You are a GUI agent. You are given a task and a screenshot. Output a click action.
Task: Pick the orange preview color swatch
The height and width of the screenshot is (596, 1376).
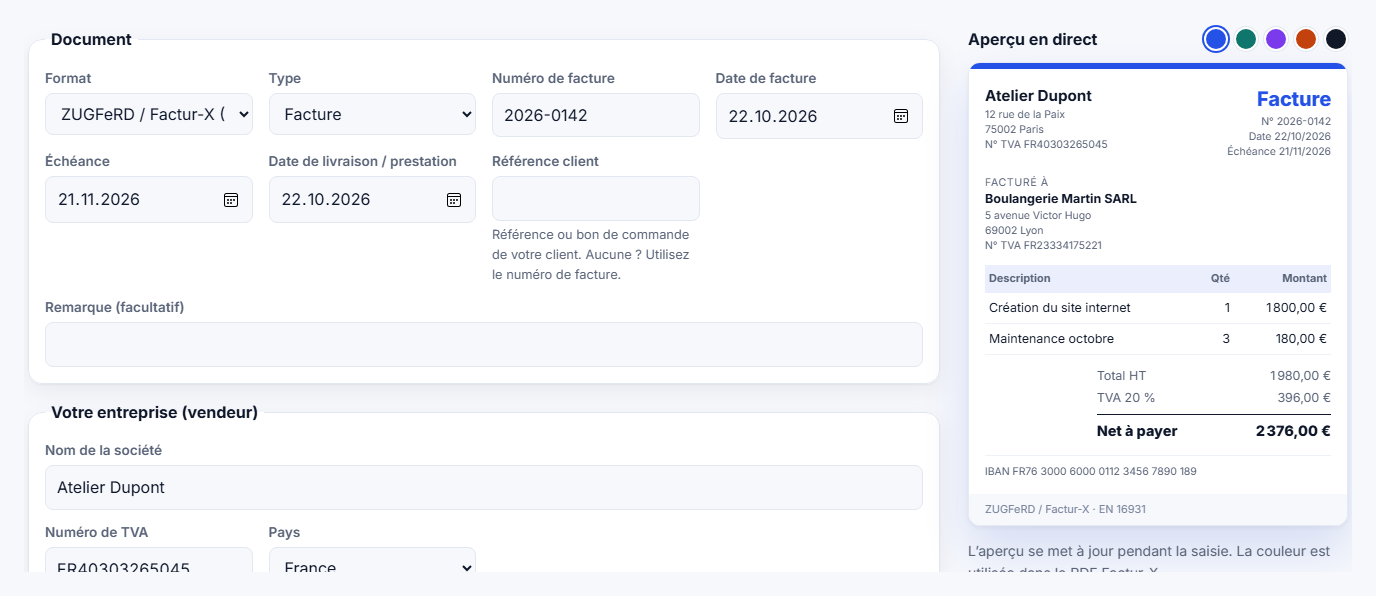click(1306, 39)
